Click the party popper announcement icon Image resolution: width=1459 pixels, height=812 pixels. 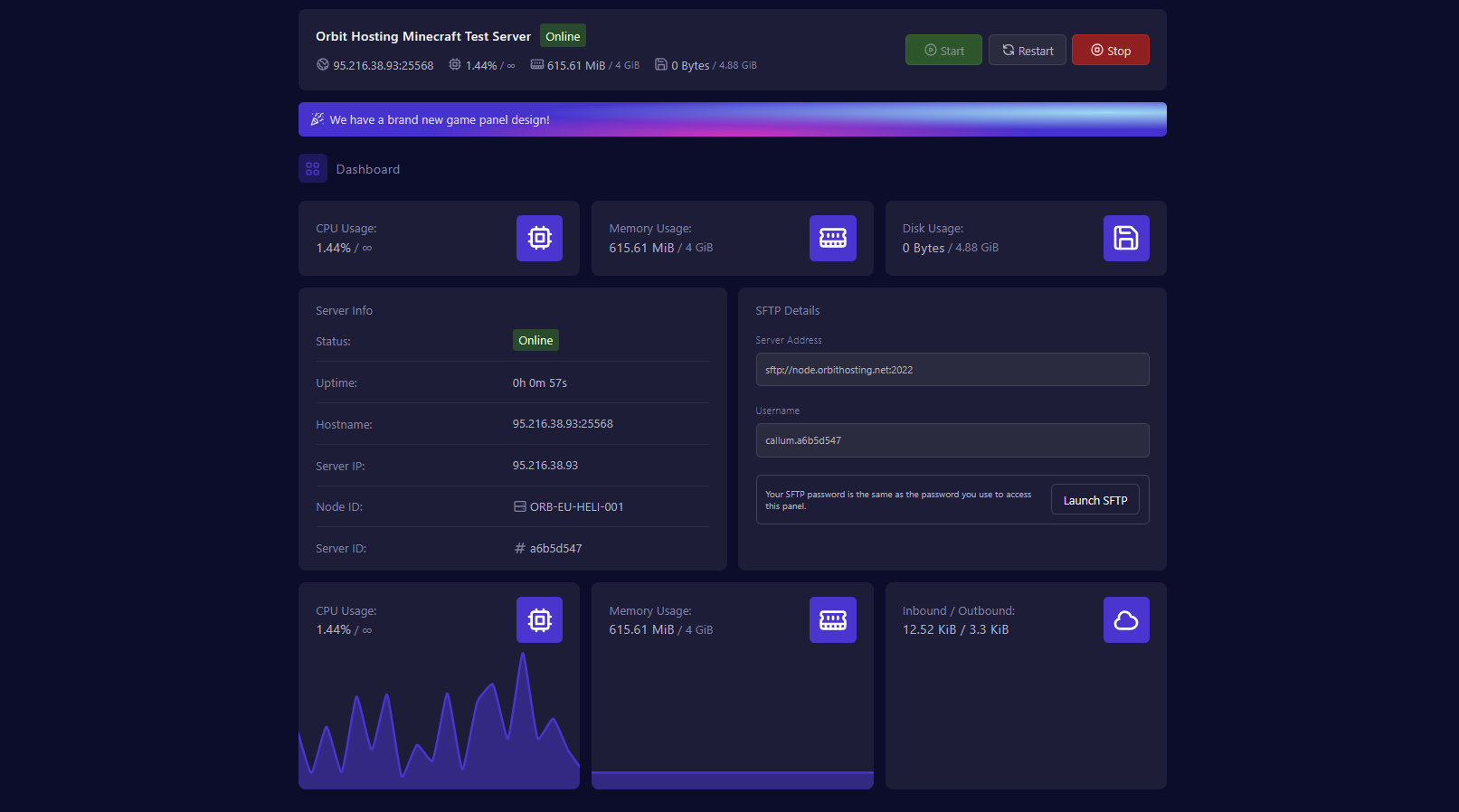[x=317, y=119]
